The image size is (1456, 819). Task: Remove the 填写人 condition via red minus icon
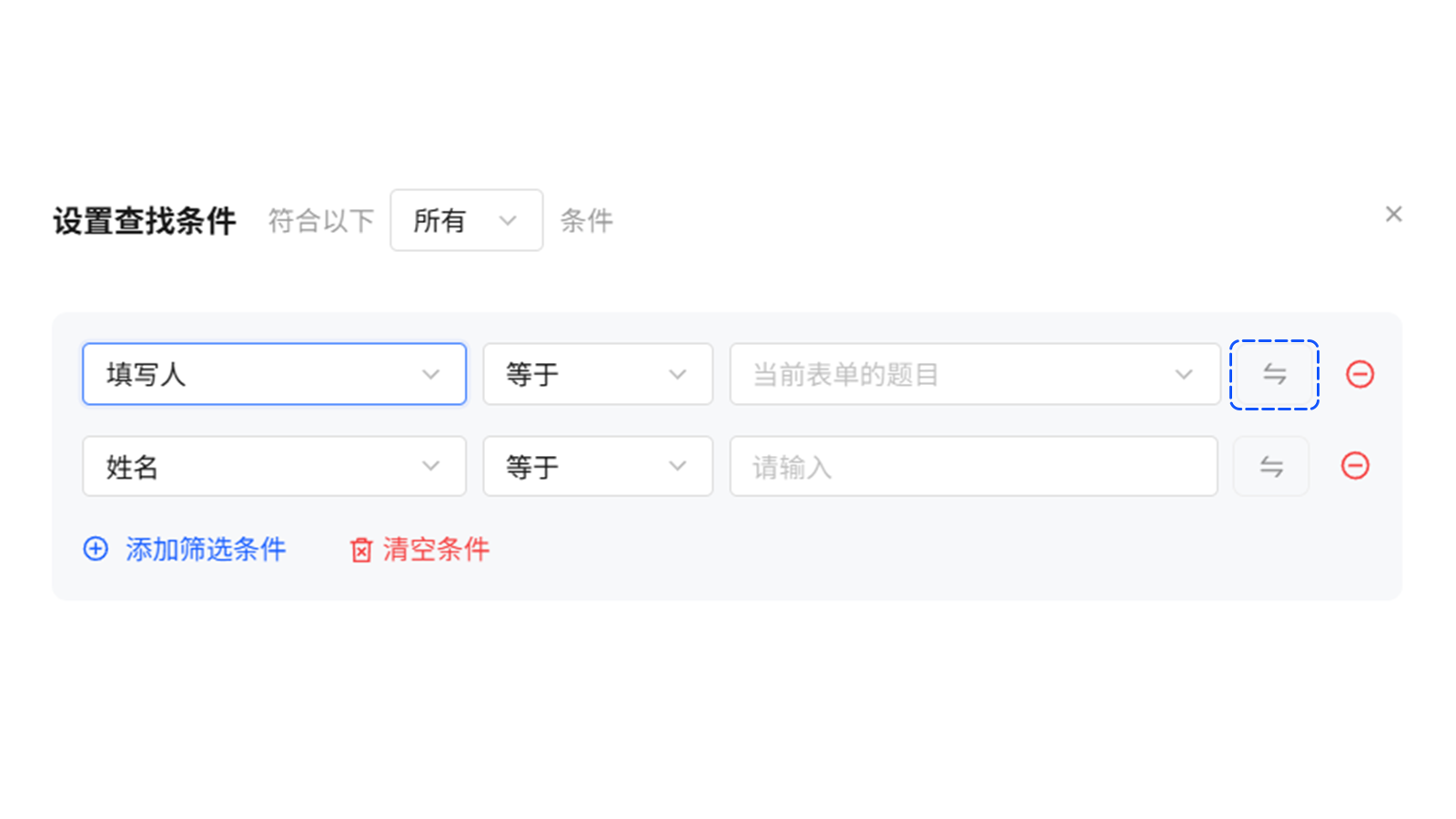pos(1360,374)
